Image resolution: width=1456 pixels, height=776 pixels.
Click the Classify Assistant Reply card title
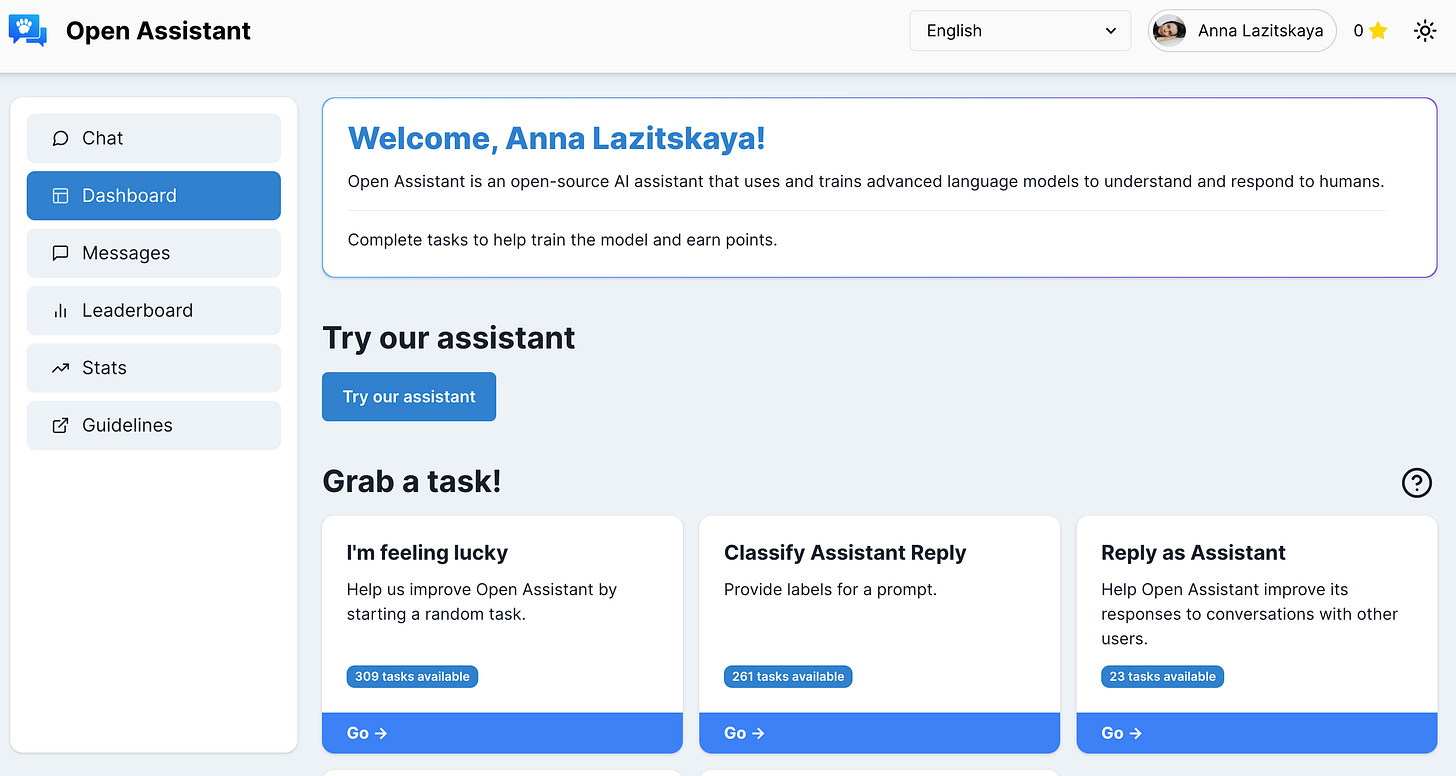tap(845, 553)
